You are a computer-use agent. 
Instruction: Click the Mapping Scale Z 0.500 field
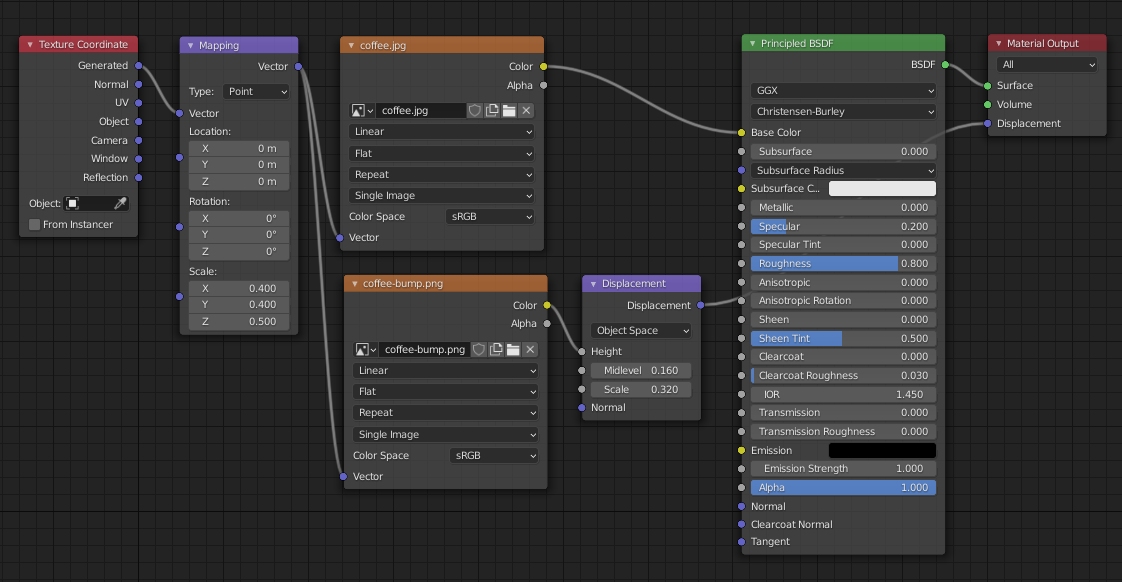point(239,321)
